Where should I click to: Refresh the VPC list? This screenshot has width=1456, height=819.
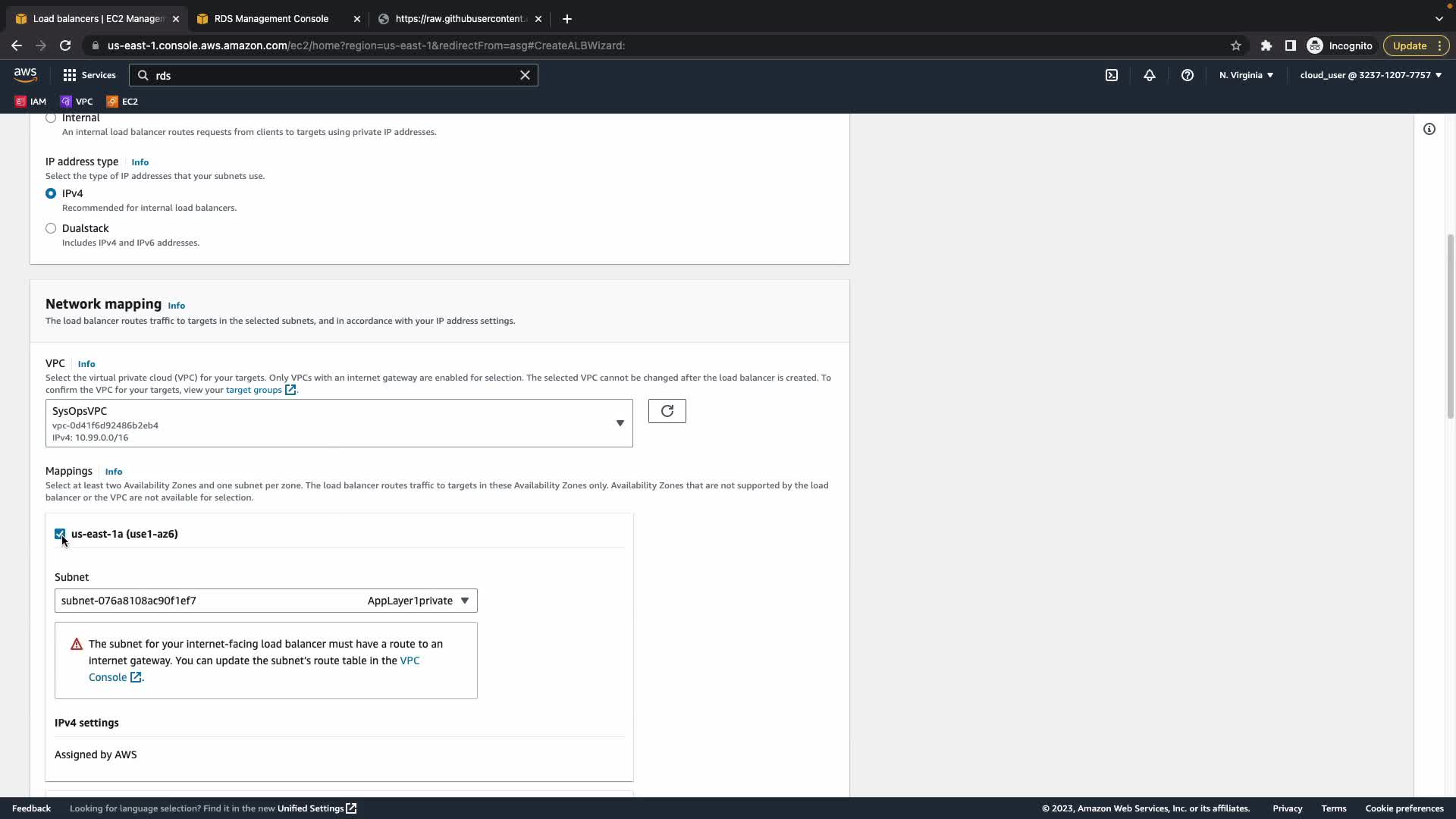tap(667, 411)
